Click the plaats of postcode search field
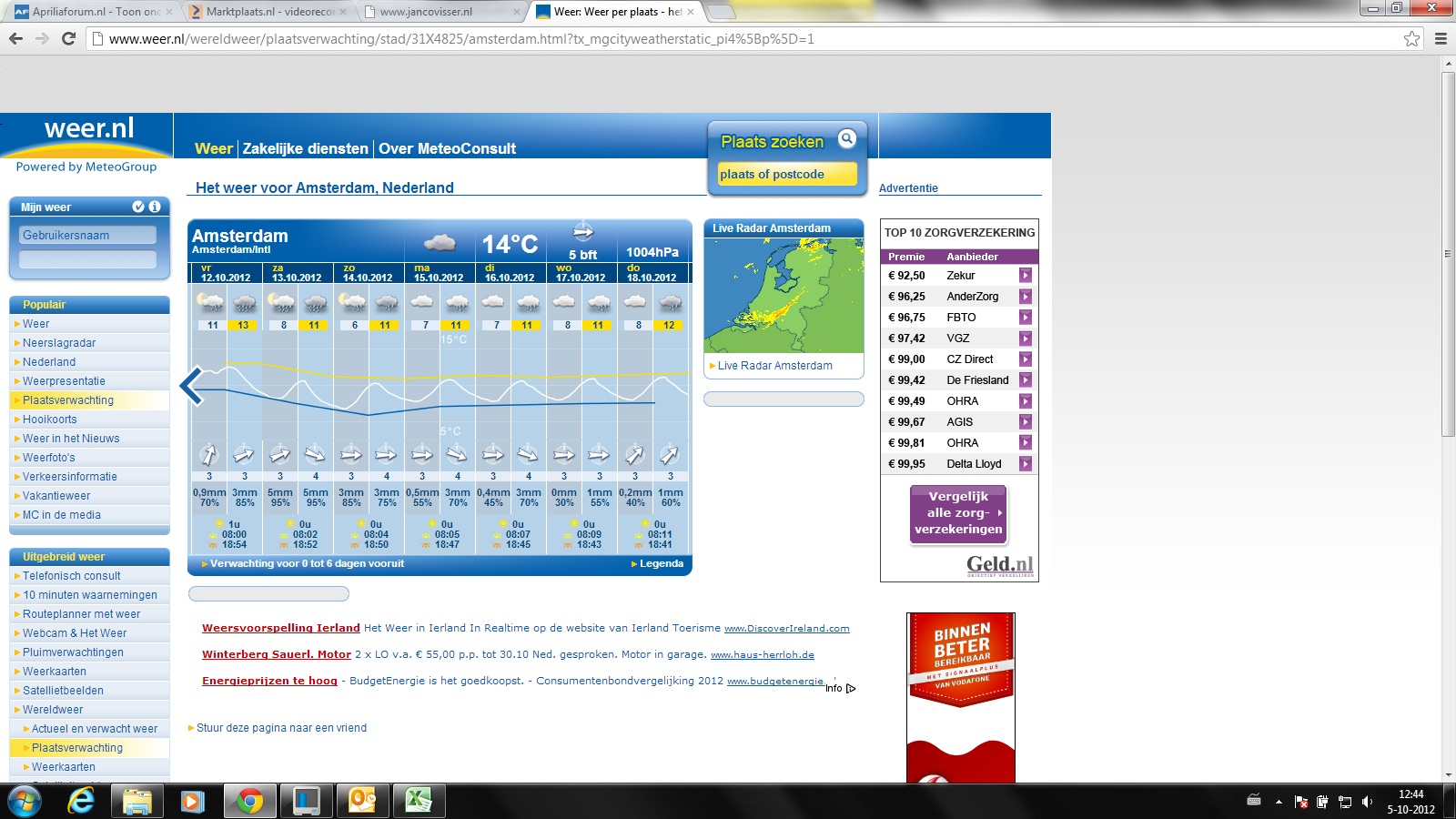The image size is (1456, 819). [x=787, y=174]
